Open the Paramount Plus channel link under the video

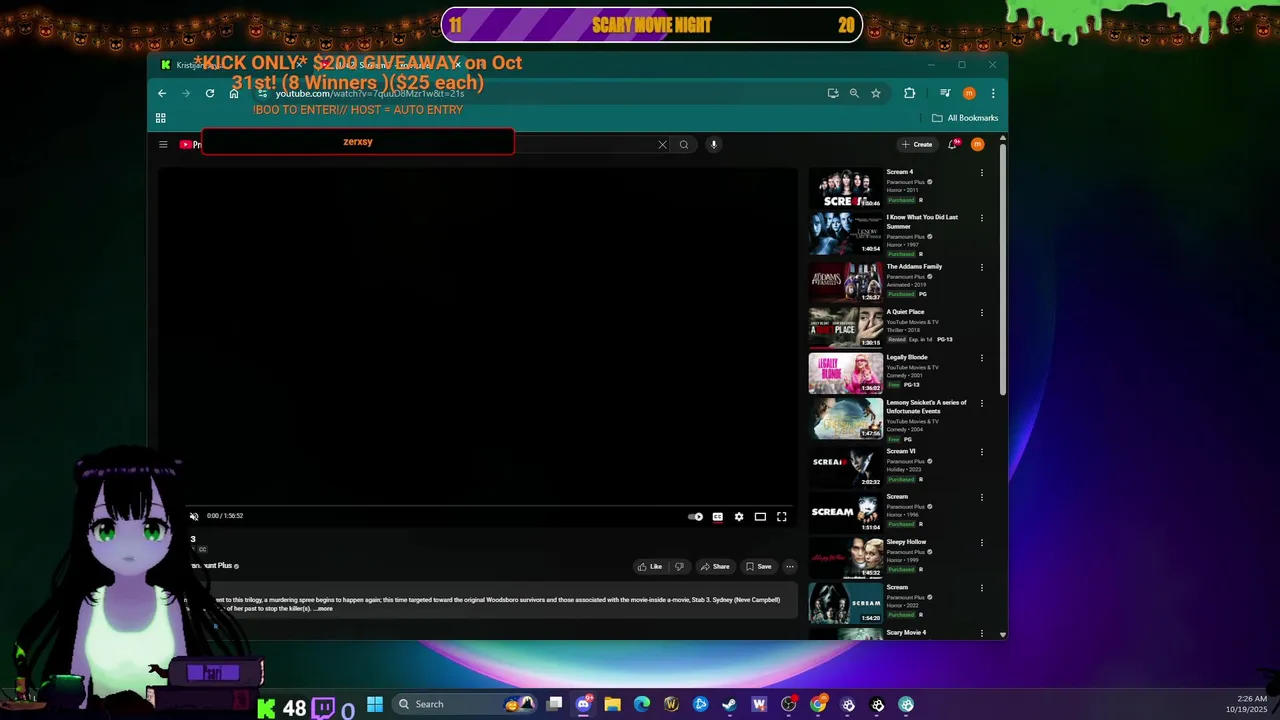click(x=210, y=566)
